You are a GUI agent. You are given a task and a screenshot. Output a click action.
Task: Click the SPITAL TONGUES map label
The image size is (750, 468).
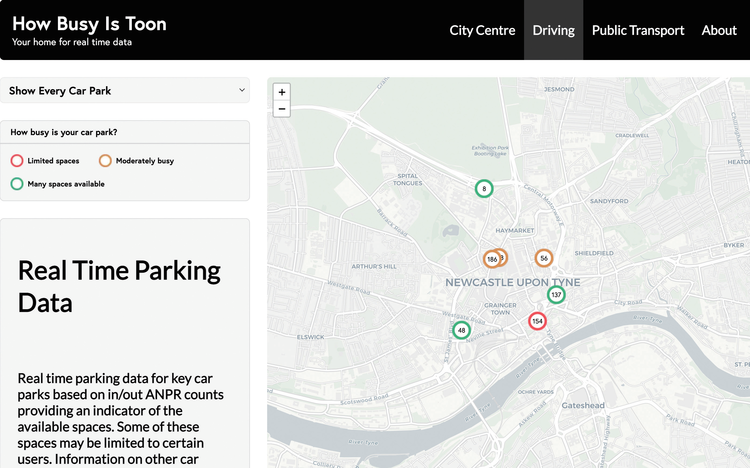tap(408, 179)
